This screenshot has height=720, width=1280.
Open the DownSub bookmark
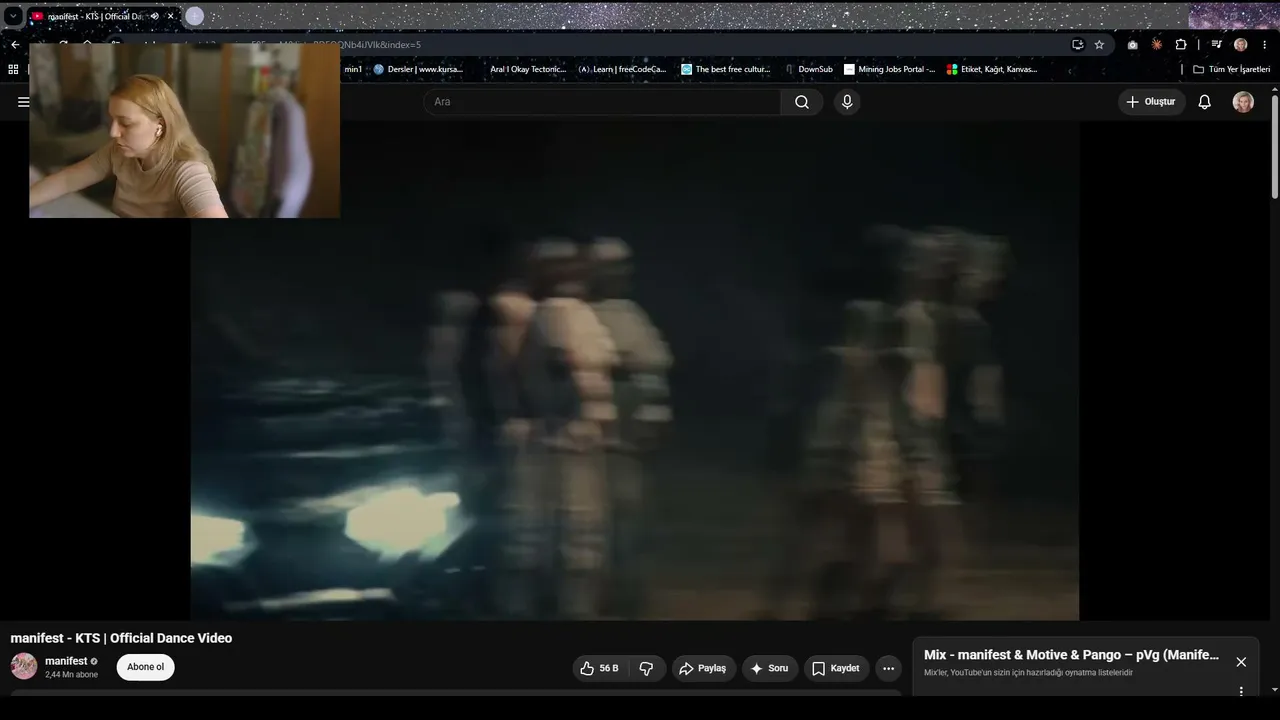[809, 69]
